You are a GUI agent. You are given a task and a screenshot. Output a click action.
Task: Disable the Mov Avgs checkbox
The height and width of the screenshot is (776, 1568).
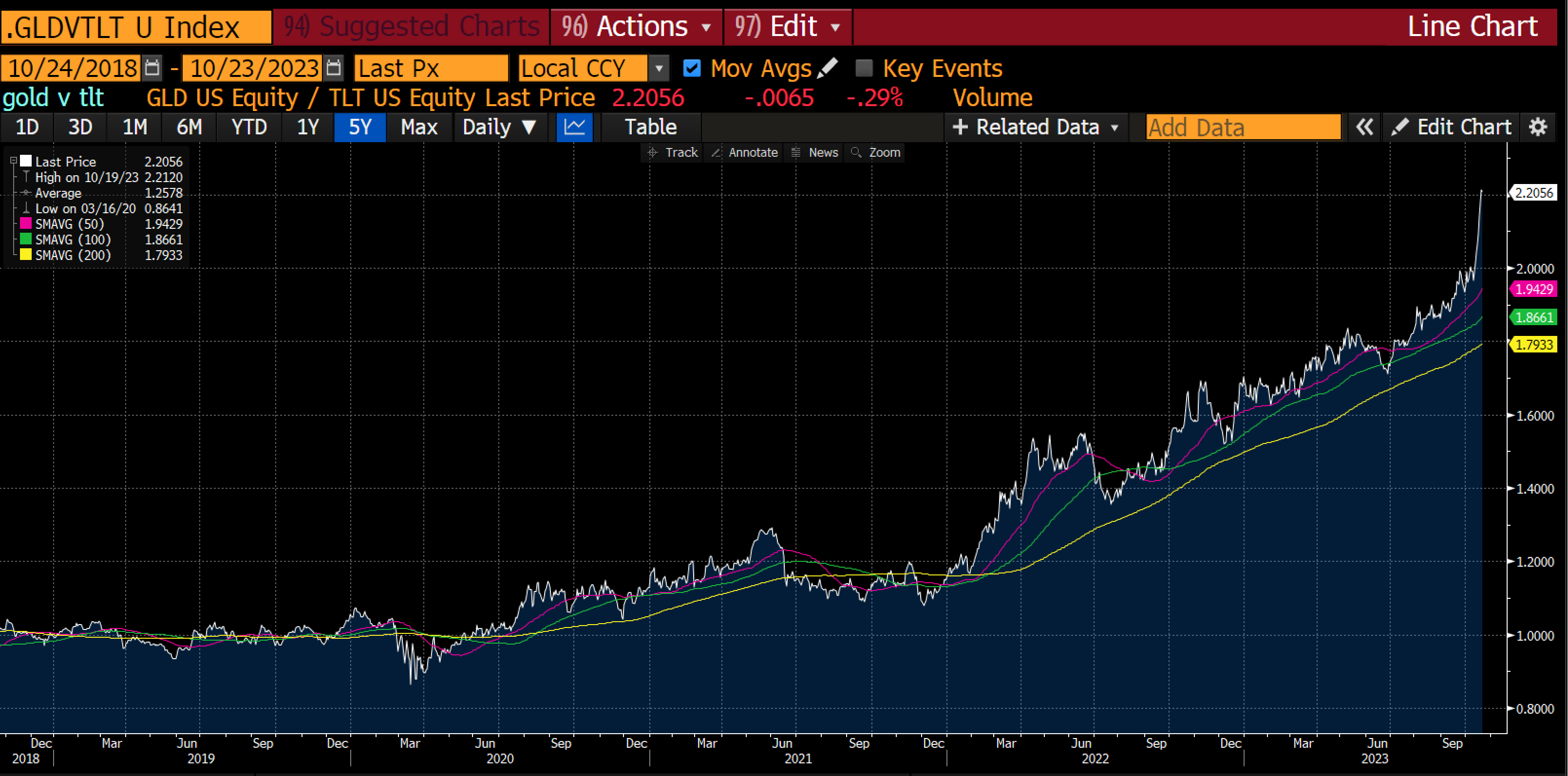pos(692,68)
